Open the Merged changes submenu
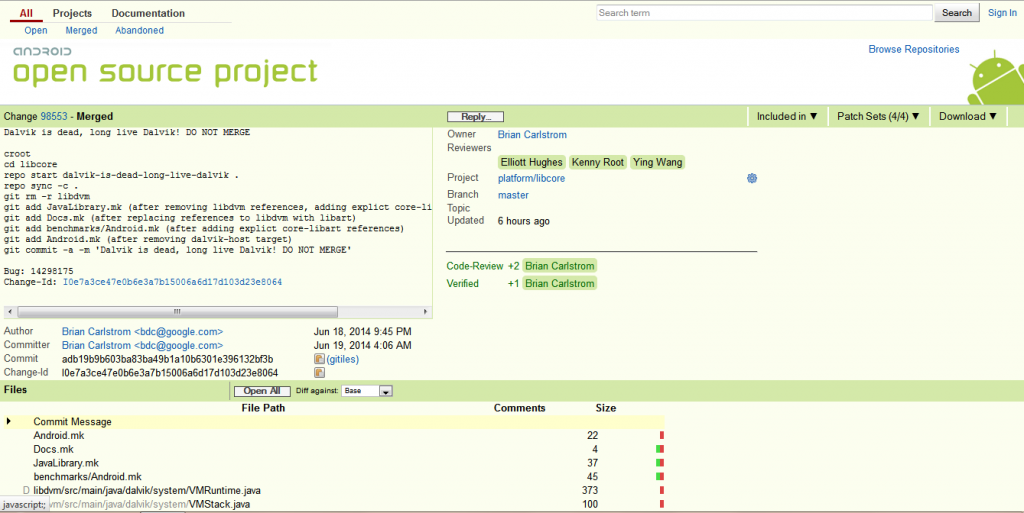The width and height of the screenshot is (1024, 513). click(x=81, y=30)
